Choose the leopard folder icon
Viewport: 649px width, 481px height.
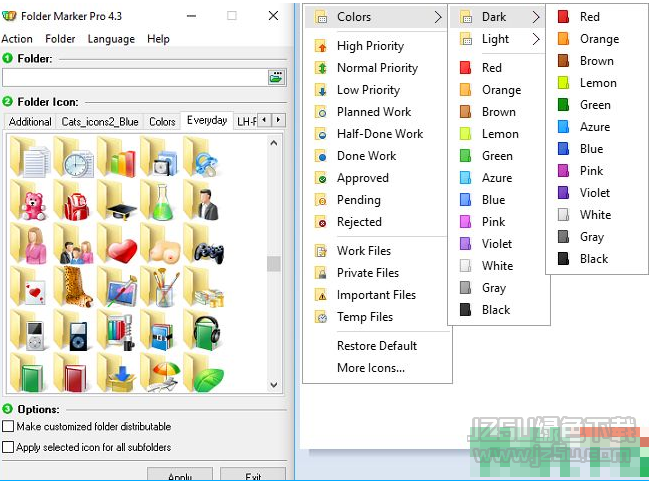(74, 287)
